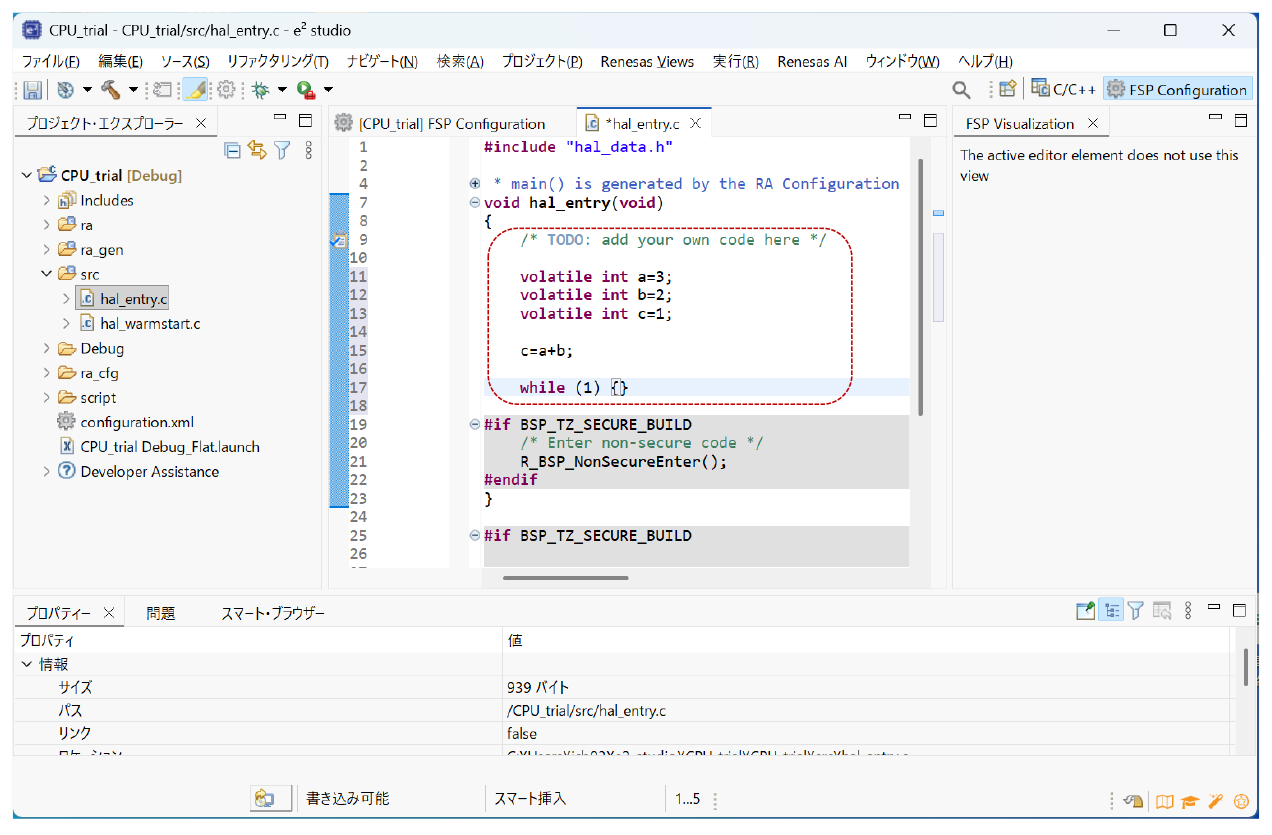Collapse the hal_entry function fold marker

click(474, 203)
